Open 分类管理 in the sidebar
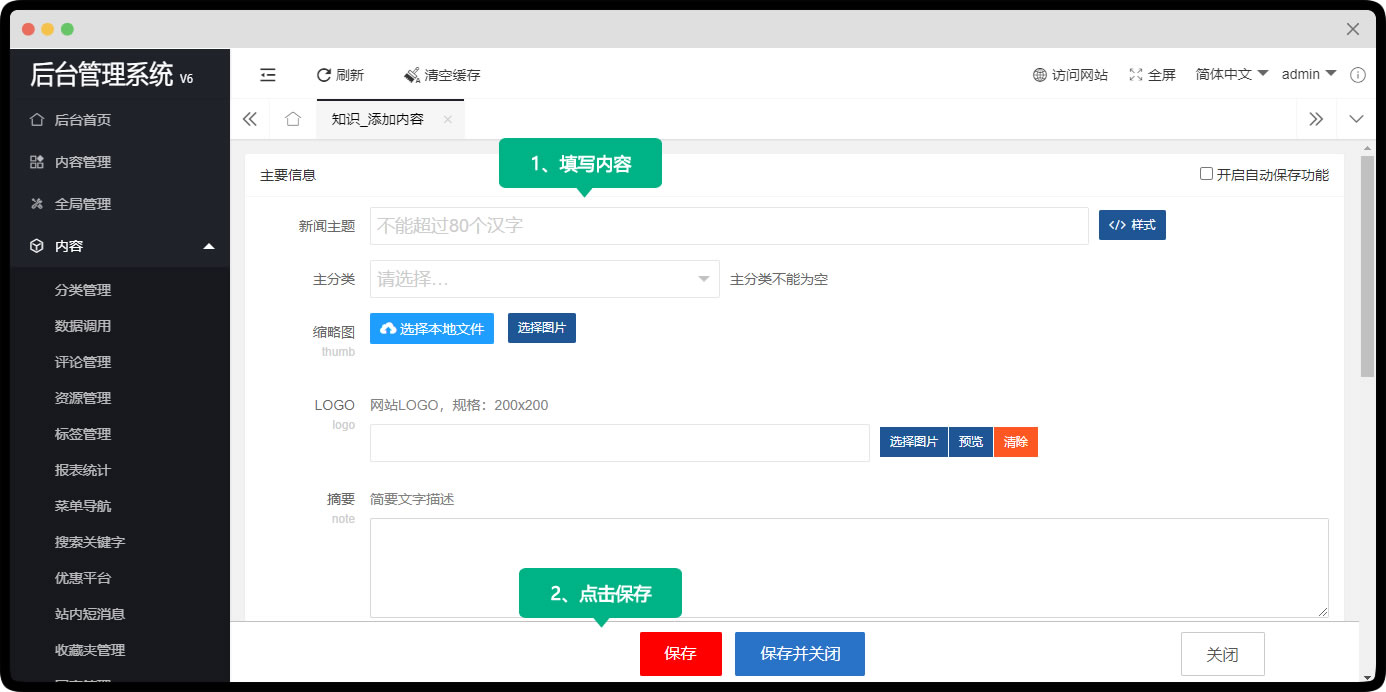The image size is (1386, 692). coord(83,290)
